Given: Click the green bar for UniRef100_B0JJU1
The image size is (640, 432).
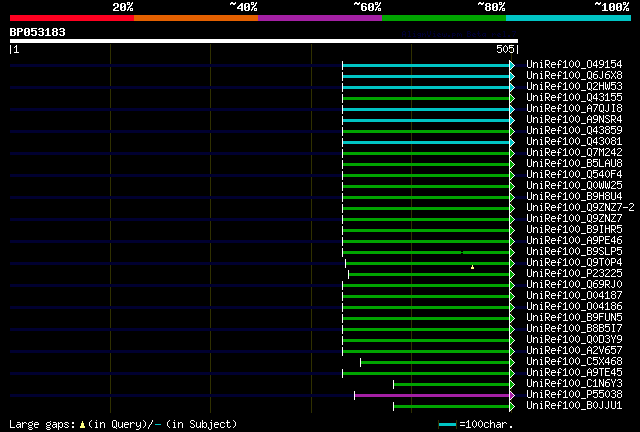Looking at the screenshot, I should (x=451, y=407).
